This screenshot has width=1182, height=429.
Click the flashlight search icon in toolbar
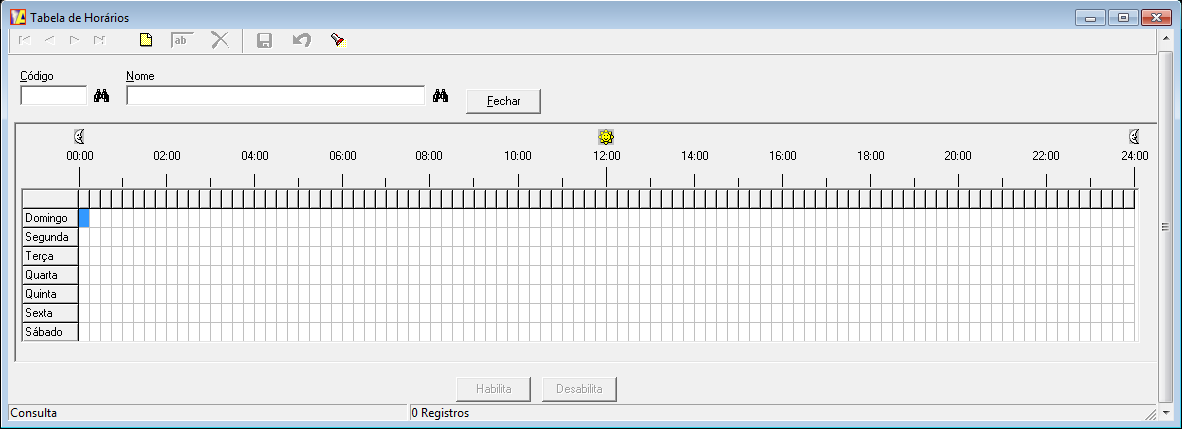pyautogui.click(x=337, y=40)
